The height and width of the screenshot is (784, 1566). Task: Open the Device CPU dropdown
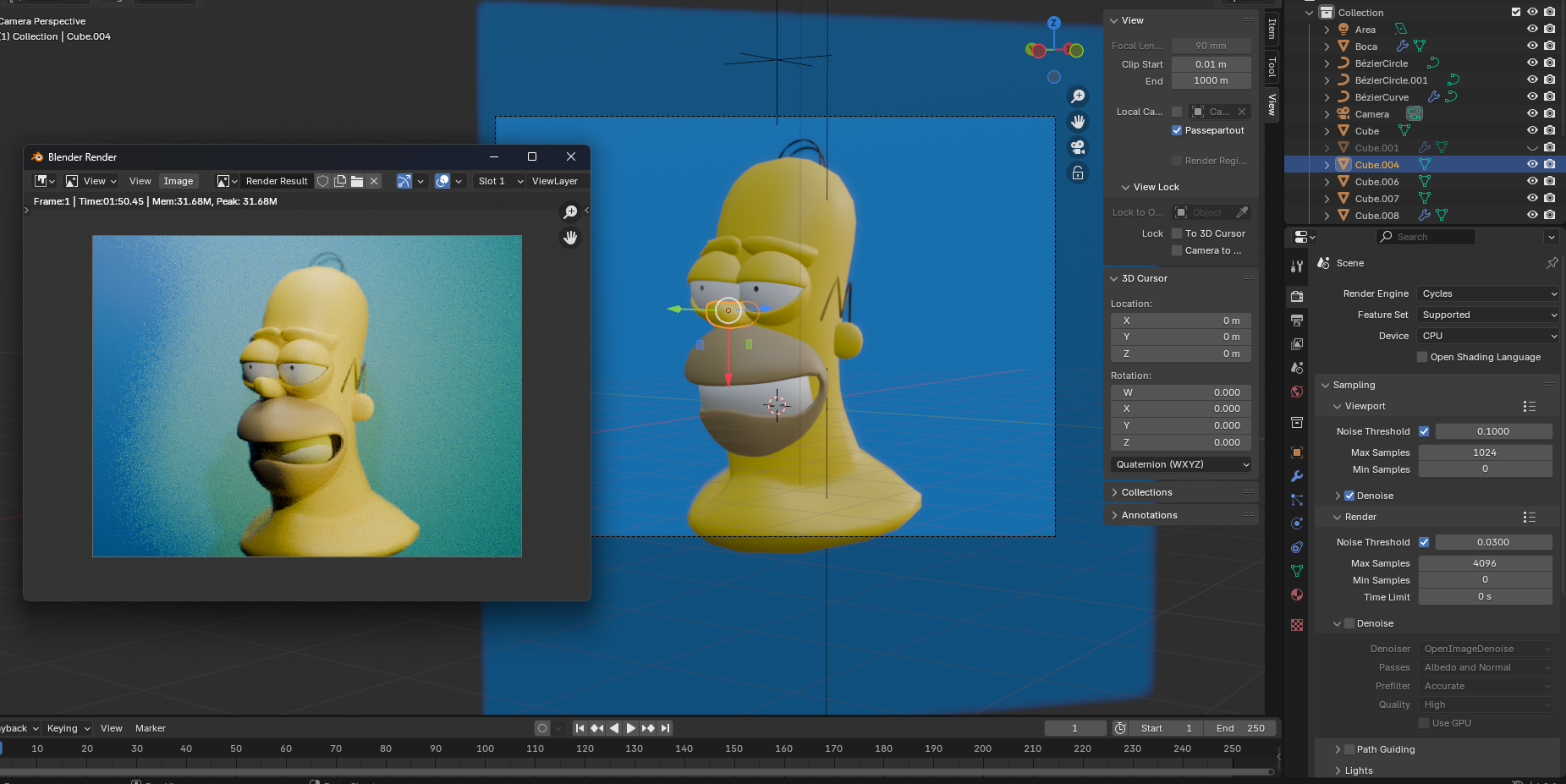1488,336
